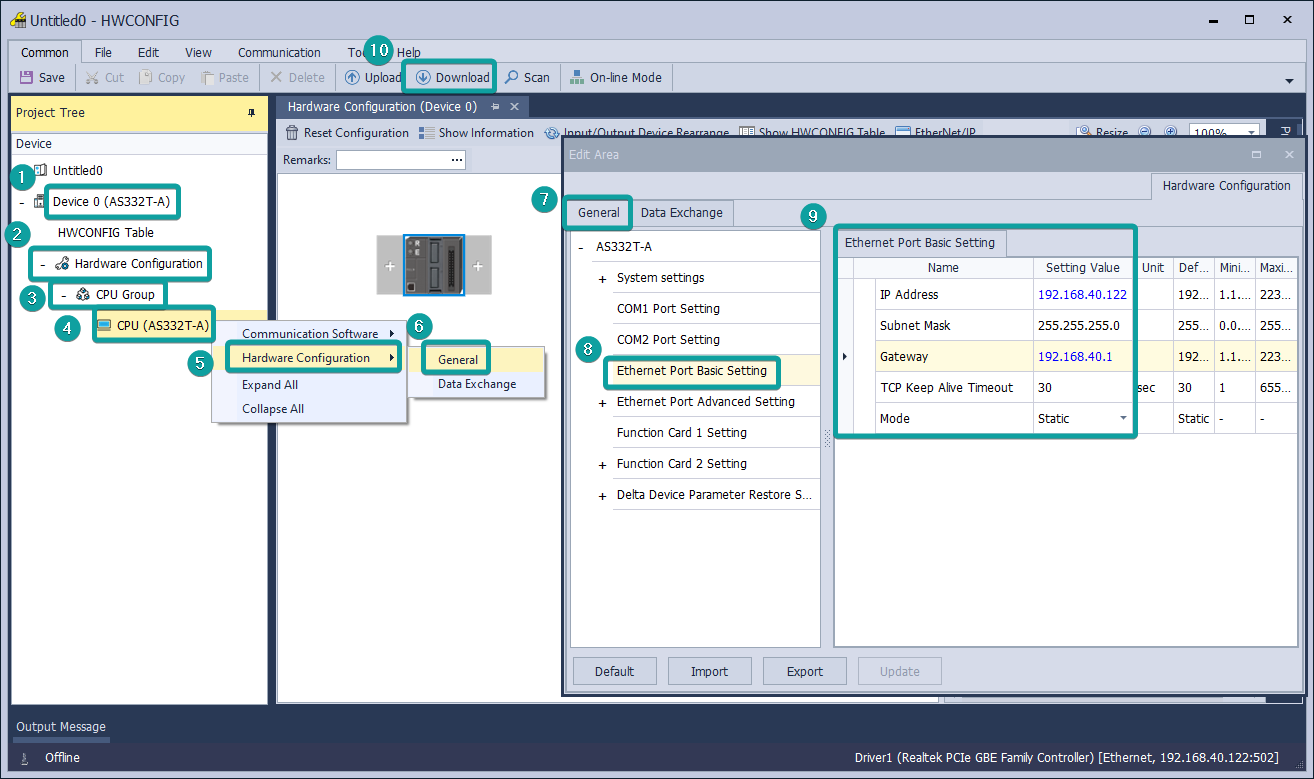Click the Remarks input field

tap(392, 160)
